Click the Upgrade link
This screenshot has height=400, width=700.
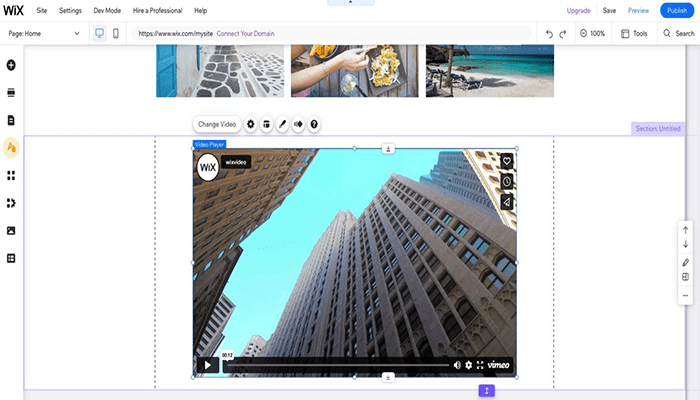click(x=579, y=10)
